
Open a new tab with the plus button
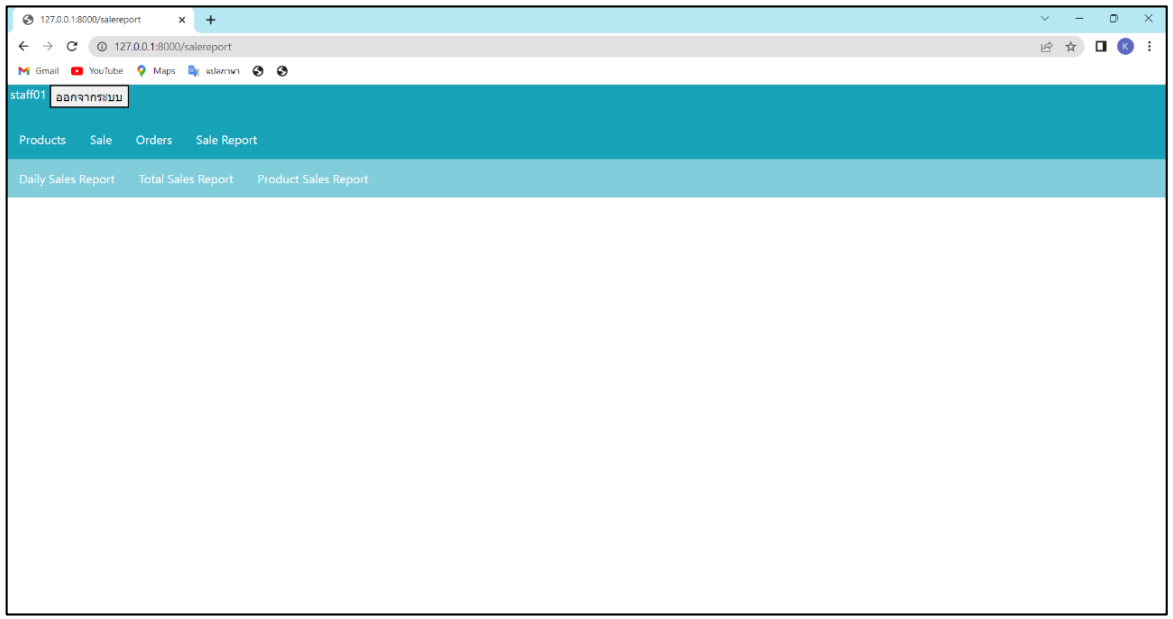[210, 19]
